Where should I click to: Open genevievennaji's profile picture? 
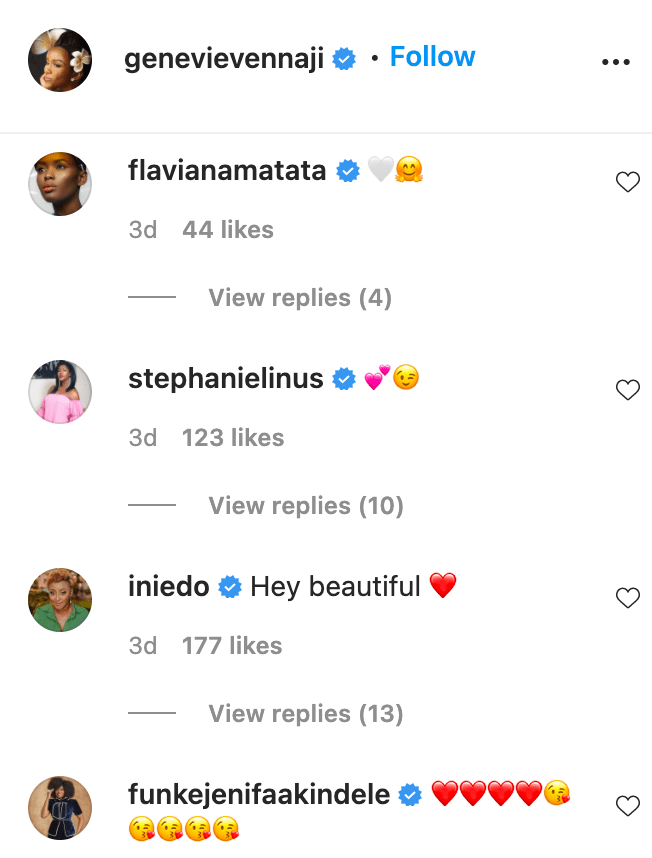[x=60, y=60]
